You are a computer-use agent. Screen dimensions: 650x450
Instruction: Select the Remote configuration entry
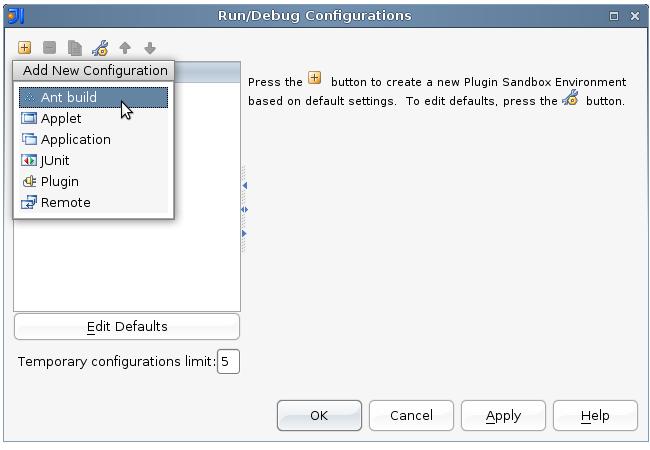65,202
